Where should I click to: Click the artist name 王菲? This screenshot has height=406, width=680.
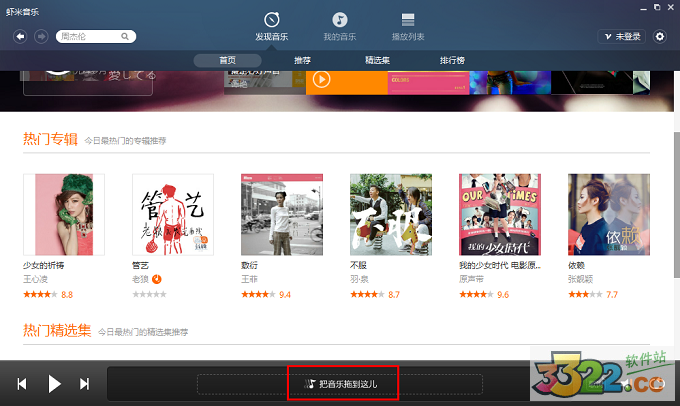click(x=249, y=279)
